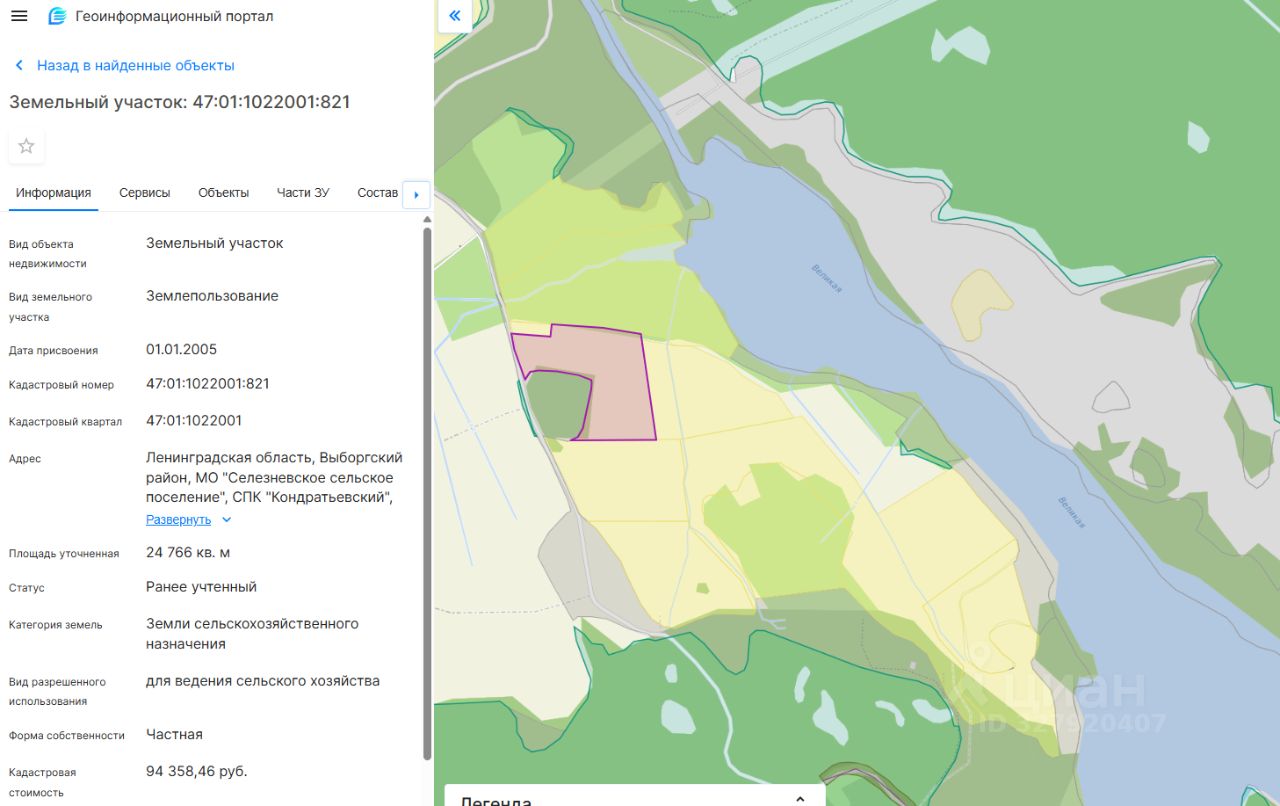Collapse the side panel with double chevron
This screenshot has width=1280, height=806.
tap(455, 16)
